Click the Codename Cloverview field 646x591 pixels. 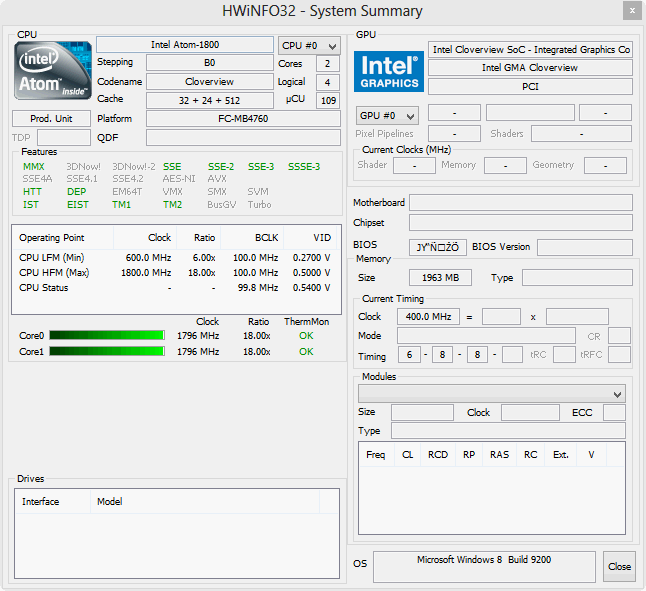[x=209, y=82]
